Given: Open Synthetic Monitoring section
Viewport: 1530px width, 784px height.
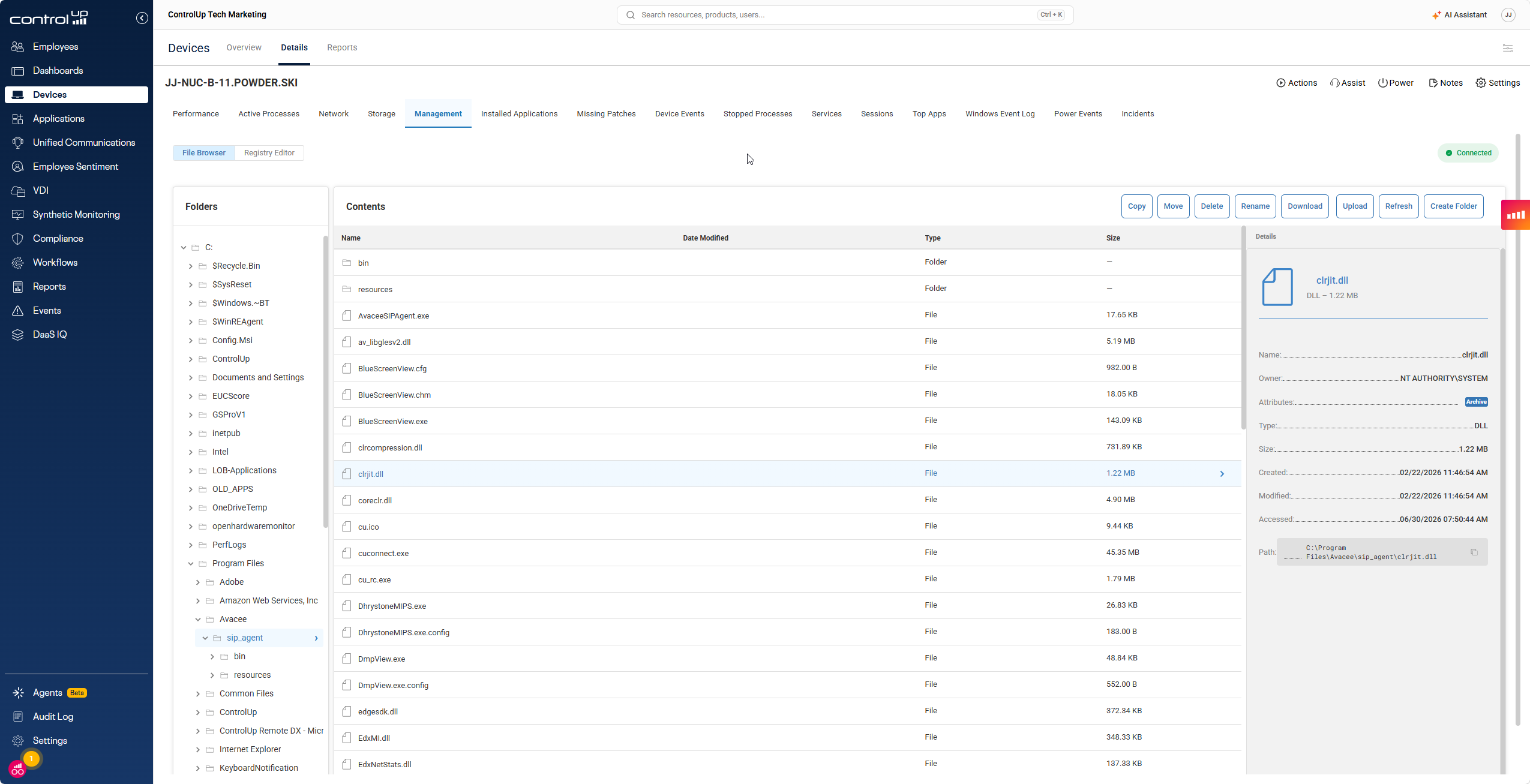Looking at the screenshot, I should point(76,215).
